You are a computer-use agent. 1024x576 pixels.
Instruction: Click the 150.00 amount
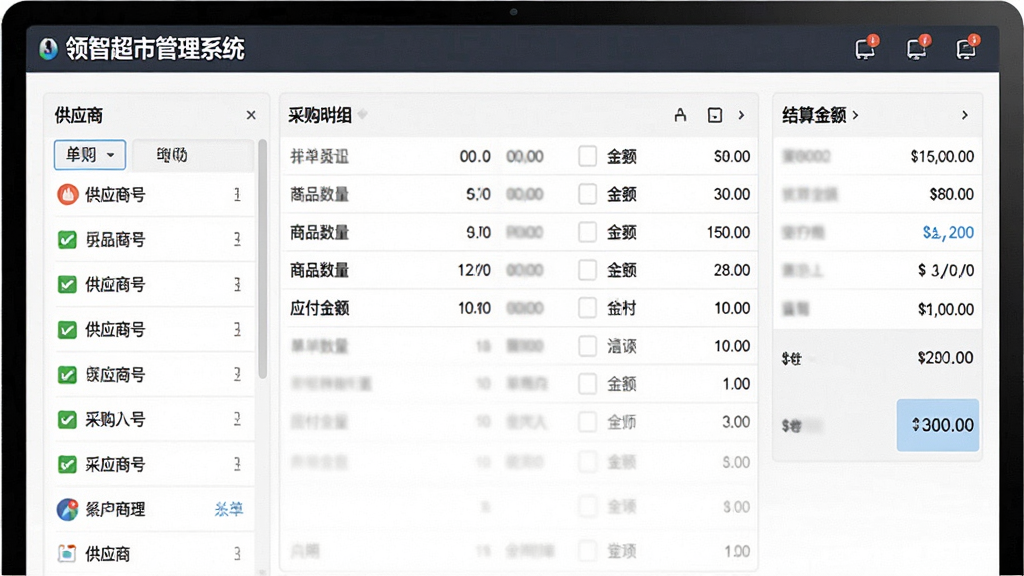point(728,232)
